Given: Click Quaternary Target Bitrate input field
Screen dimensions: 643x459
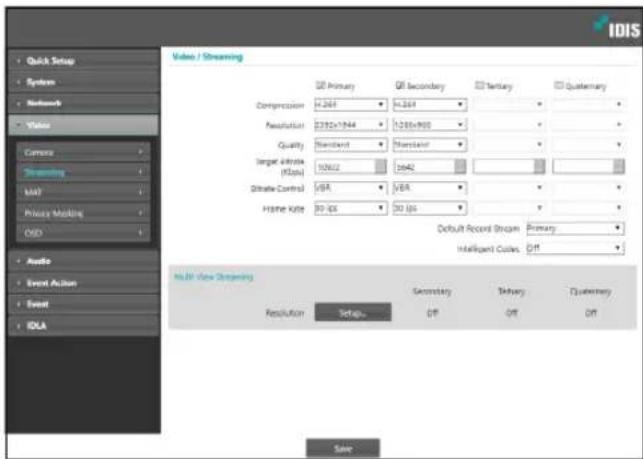Looking at the screenshot, I should pyautogui.click(x=583, y=167).
